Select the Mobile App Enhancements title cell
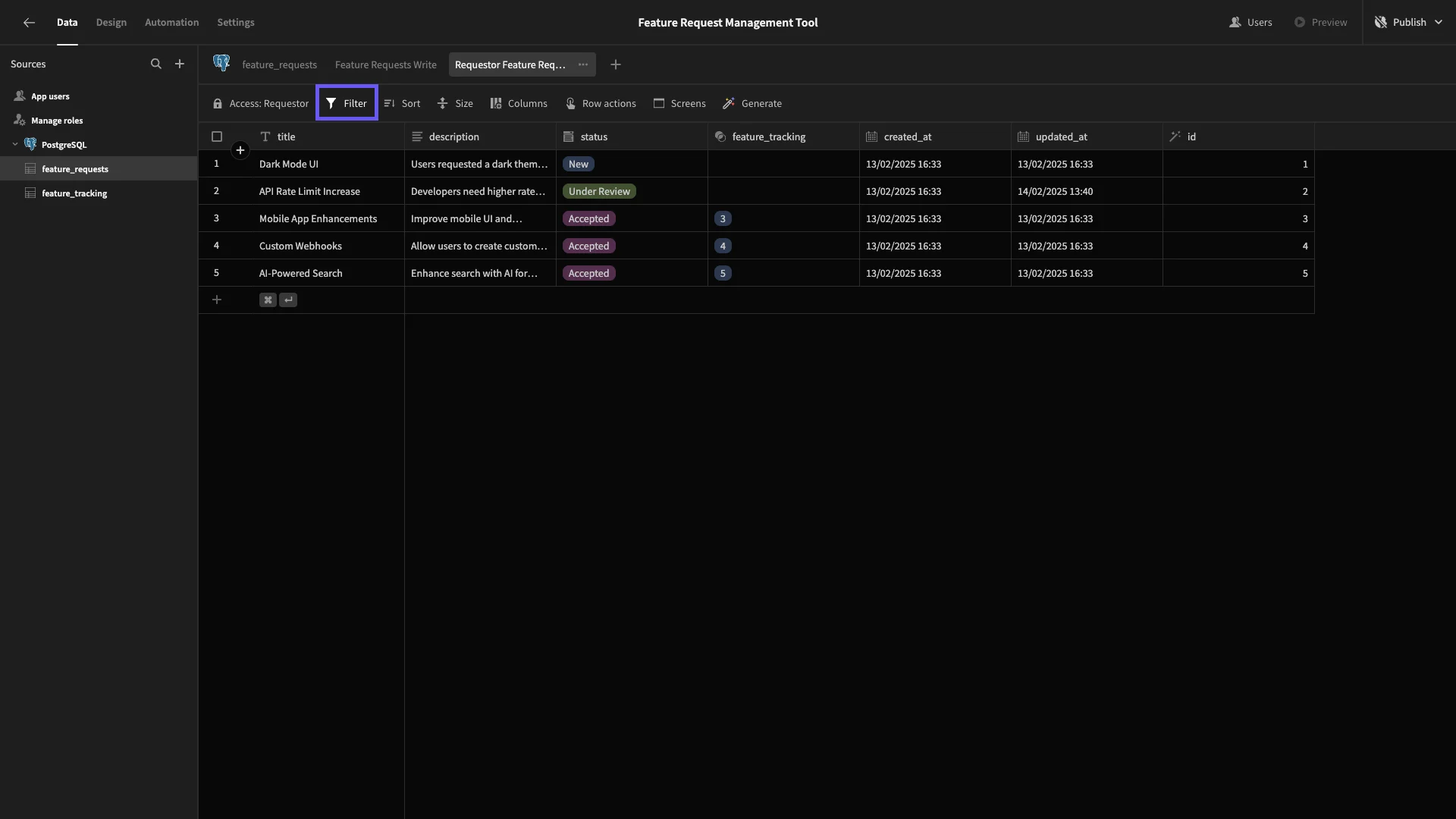The image size is (1456, 819). pos(328,218)
